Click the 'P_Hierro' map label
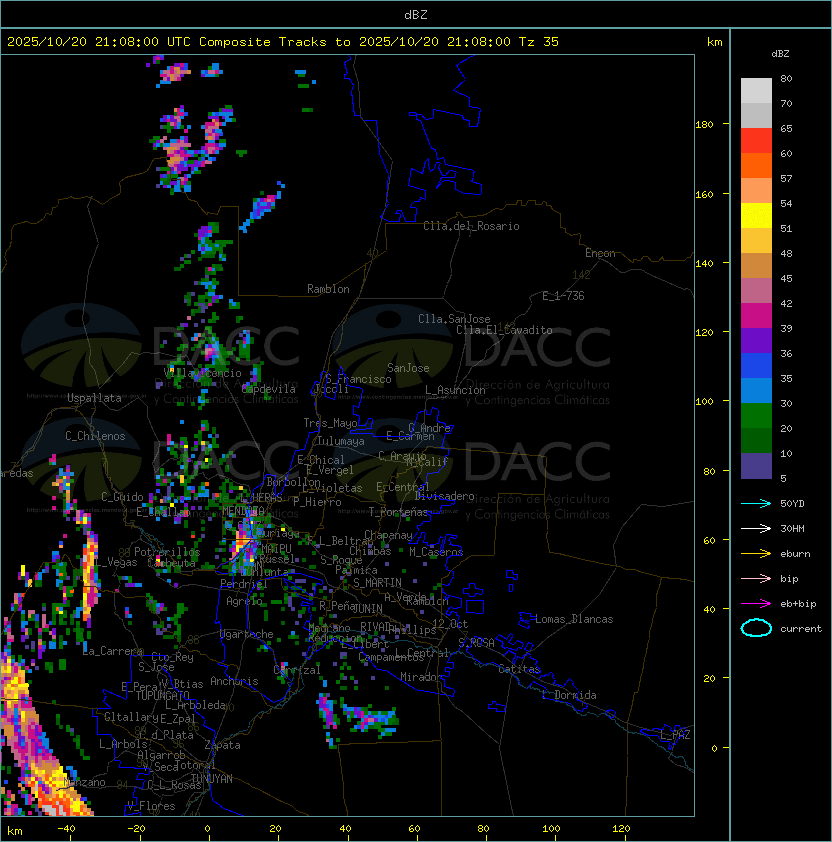Screen dimensions: 832x842 pos(317,502)
